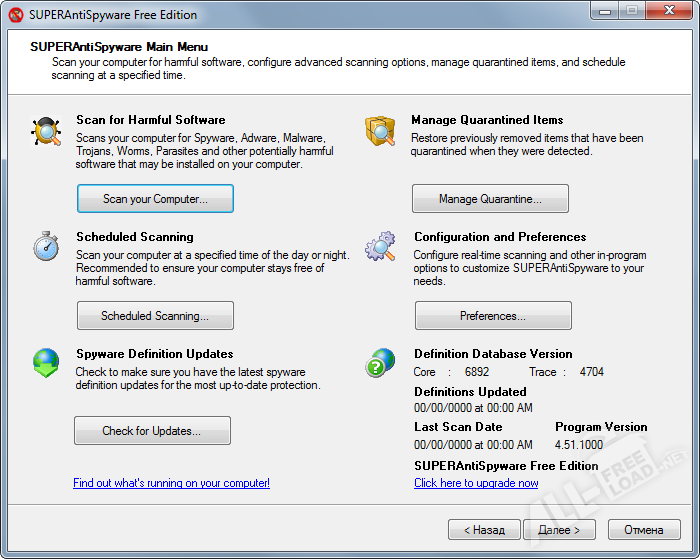Follow the 'Find out what's running' link
This screenshot has height=559, width=700.
(171, 483)
